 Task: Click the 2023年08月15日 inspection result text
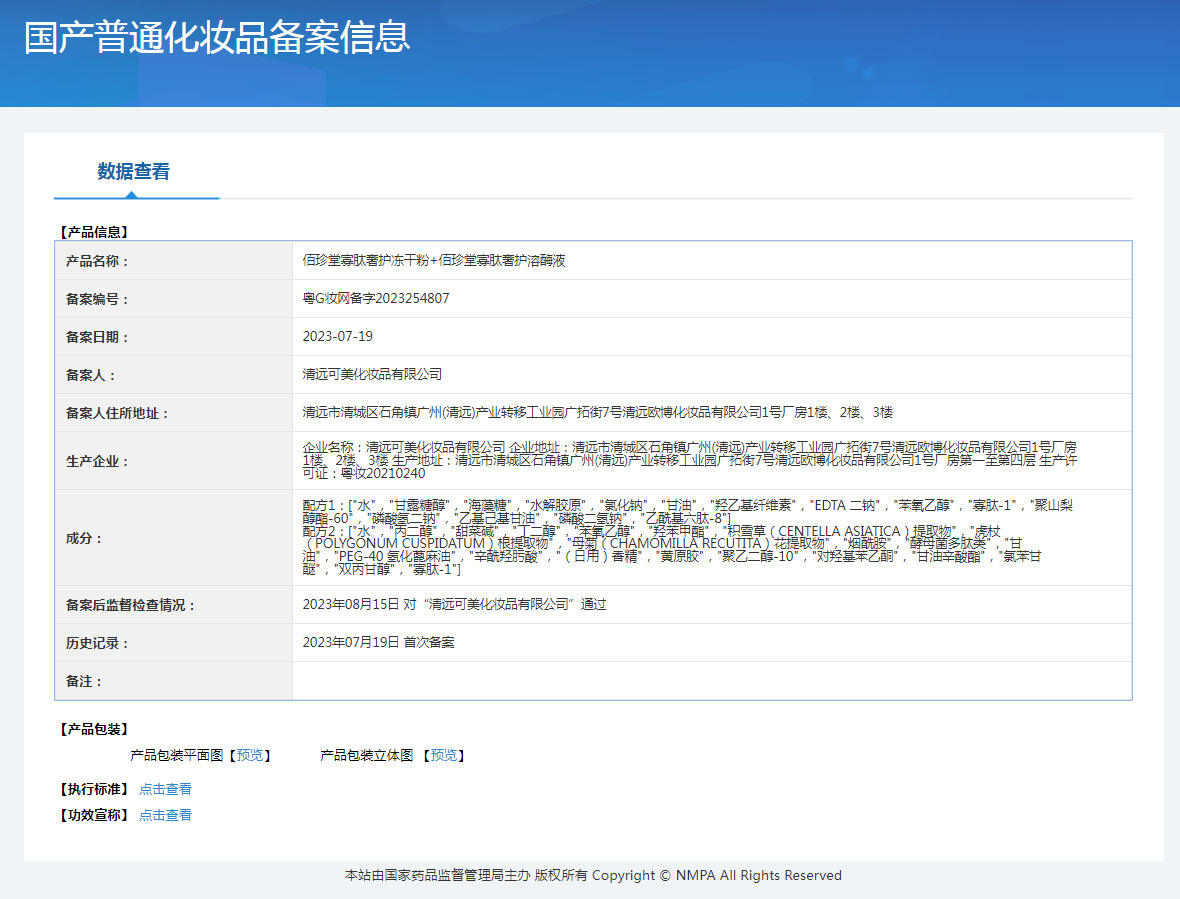pyautogui.click(x=454, y=604)
